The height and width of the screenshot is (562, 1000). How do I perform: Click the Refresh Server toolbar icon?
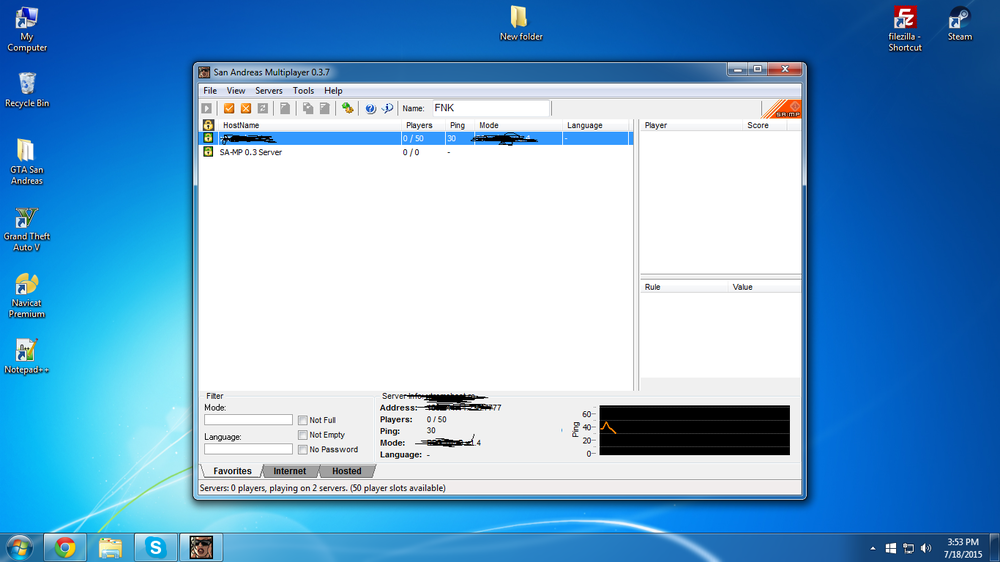pos(263,108)
